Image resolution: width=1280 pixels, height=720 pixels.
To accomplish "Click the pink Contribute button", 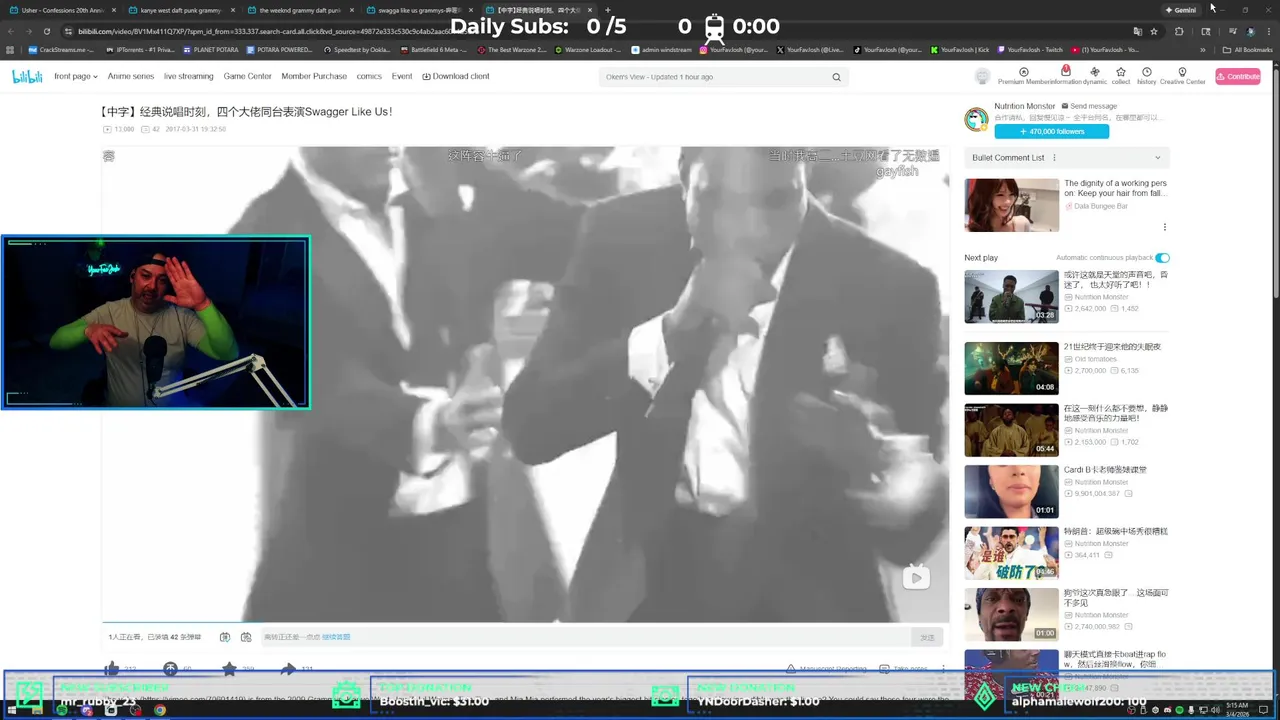I will 1238,76.
